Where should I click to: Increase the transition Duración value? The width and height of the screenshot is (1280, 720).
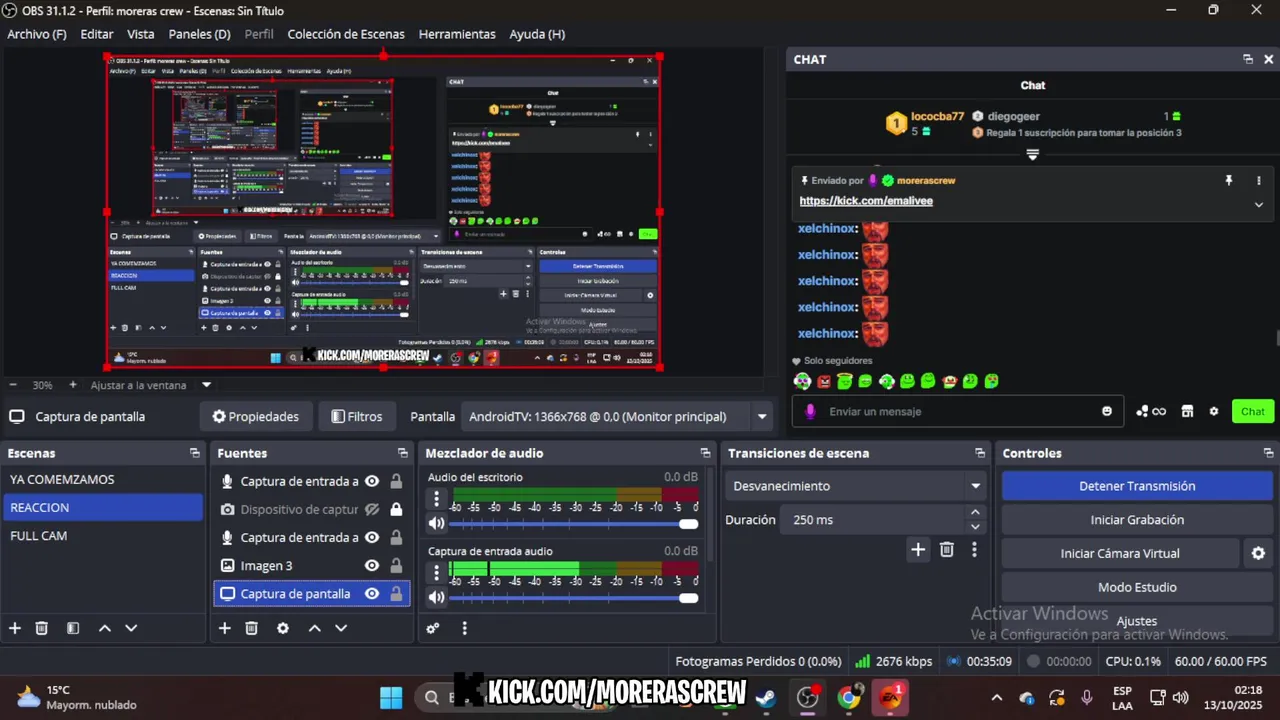click(975, 513)
